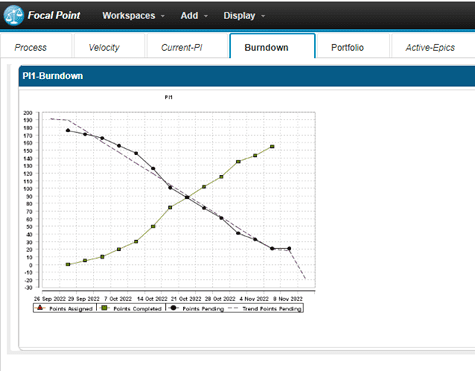This screenshot has width=475, height=371.
Task: Expand the Workspaces dropdown arrow
Action: click(x=163, y=16)
